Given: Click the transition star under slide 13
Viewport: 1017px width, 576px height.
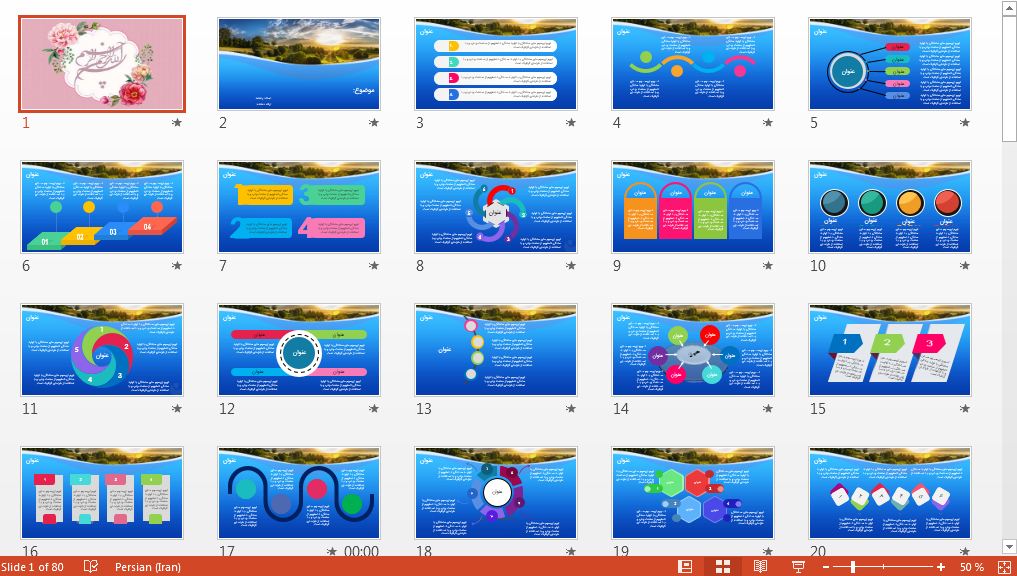Looking at the screenshot, I should (x=571, y=409).
